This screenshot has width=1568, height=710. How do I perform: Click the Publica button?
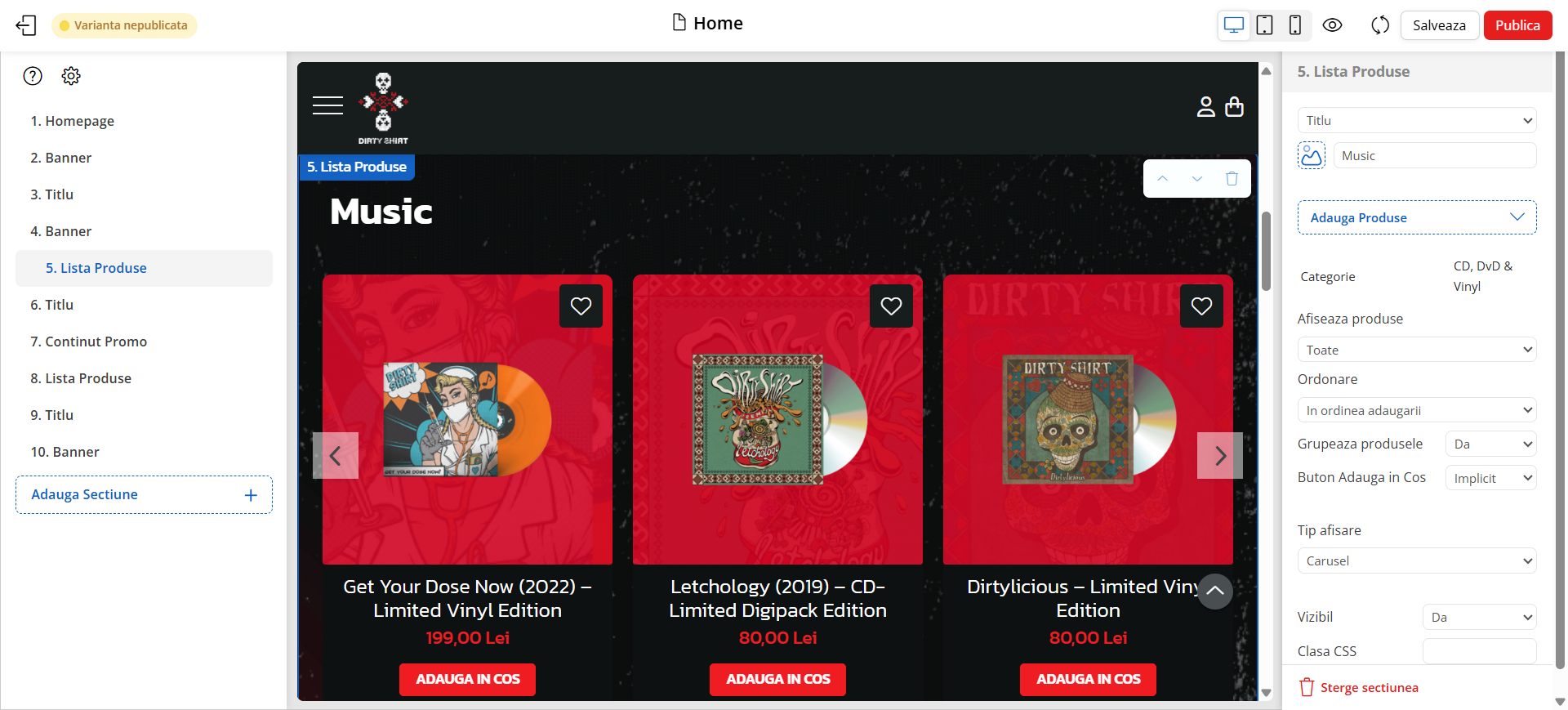tap(1517, 25)
